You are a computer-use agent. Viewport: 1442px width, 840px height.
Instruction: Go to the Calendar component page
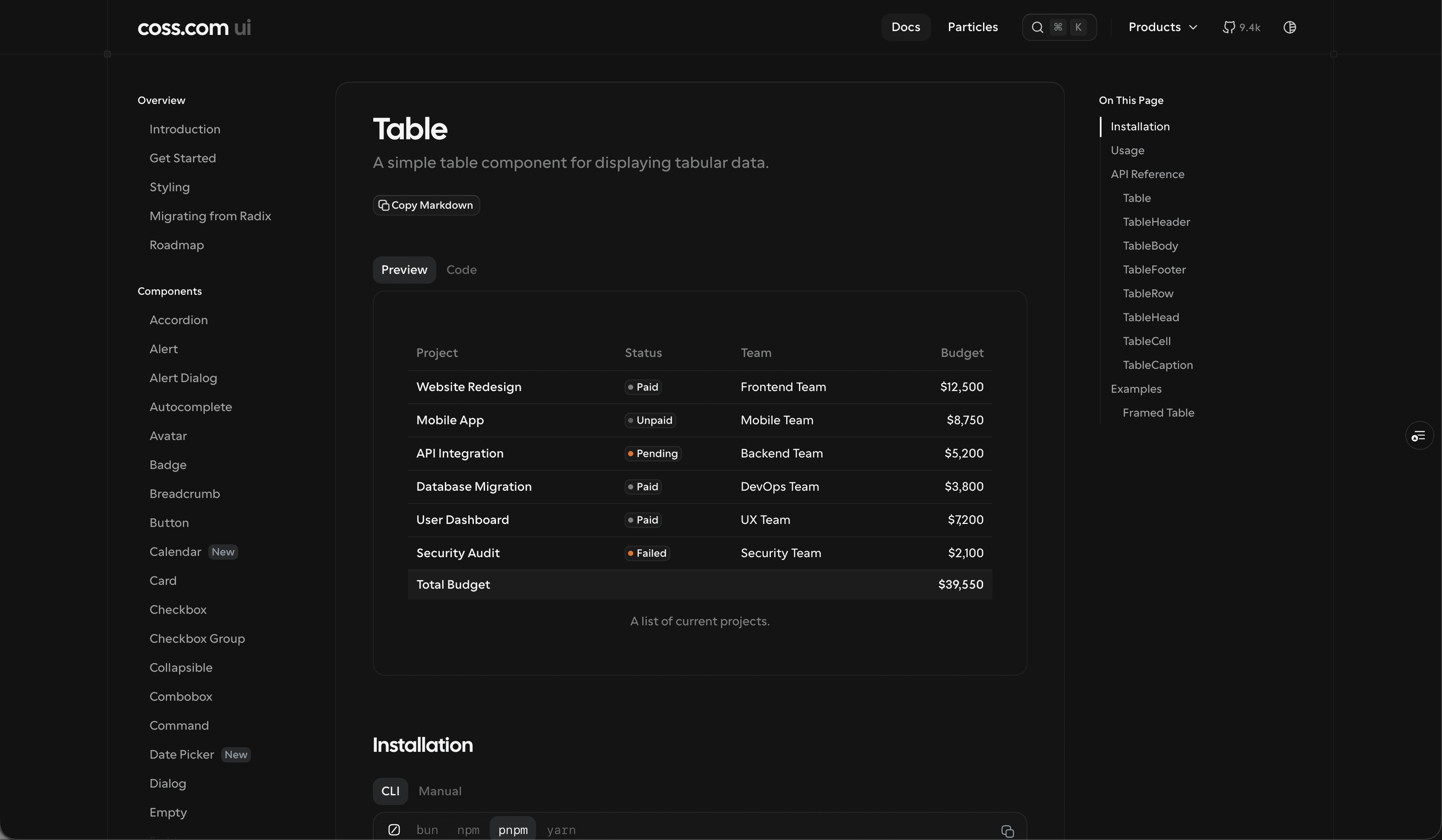175,552
